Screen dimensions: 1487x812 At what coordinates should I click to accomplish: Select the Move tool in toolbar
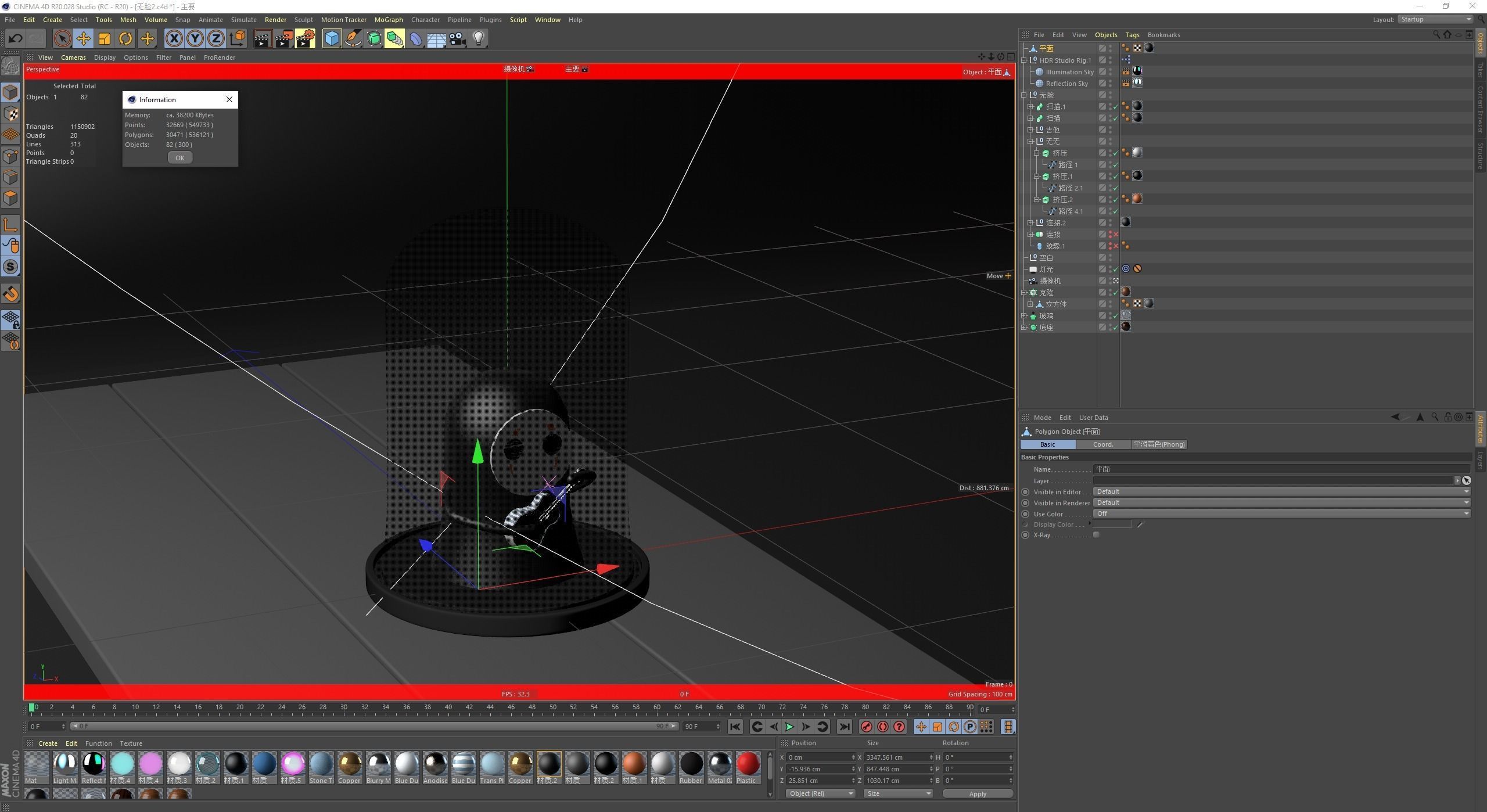[83, 39]
